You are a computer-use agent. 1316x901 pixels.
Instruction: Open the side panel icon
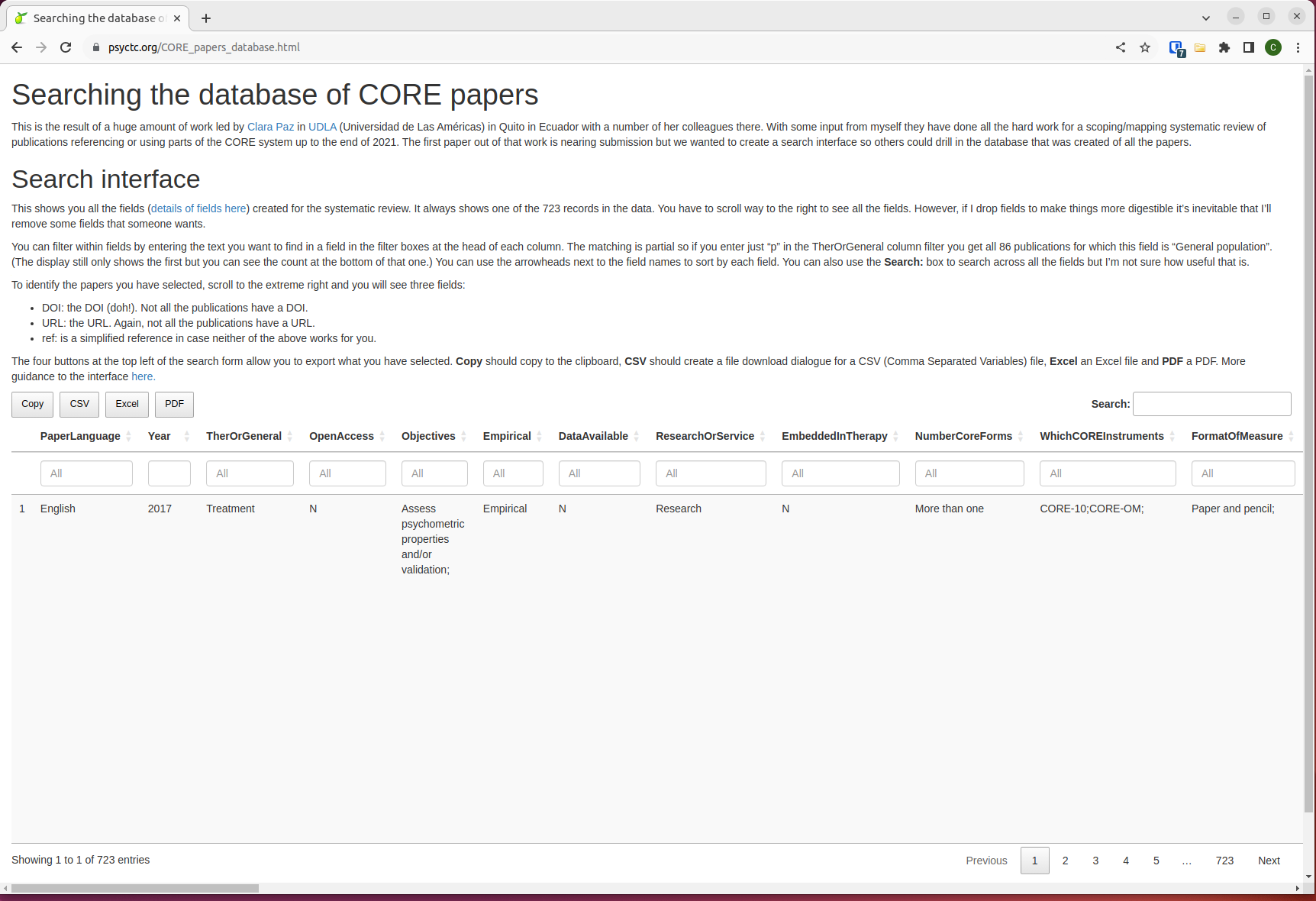[x=1249, y=47]
